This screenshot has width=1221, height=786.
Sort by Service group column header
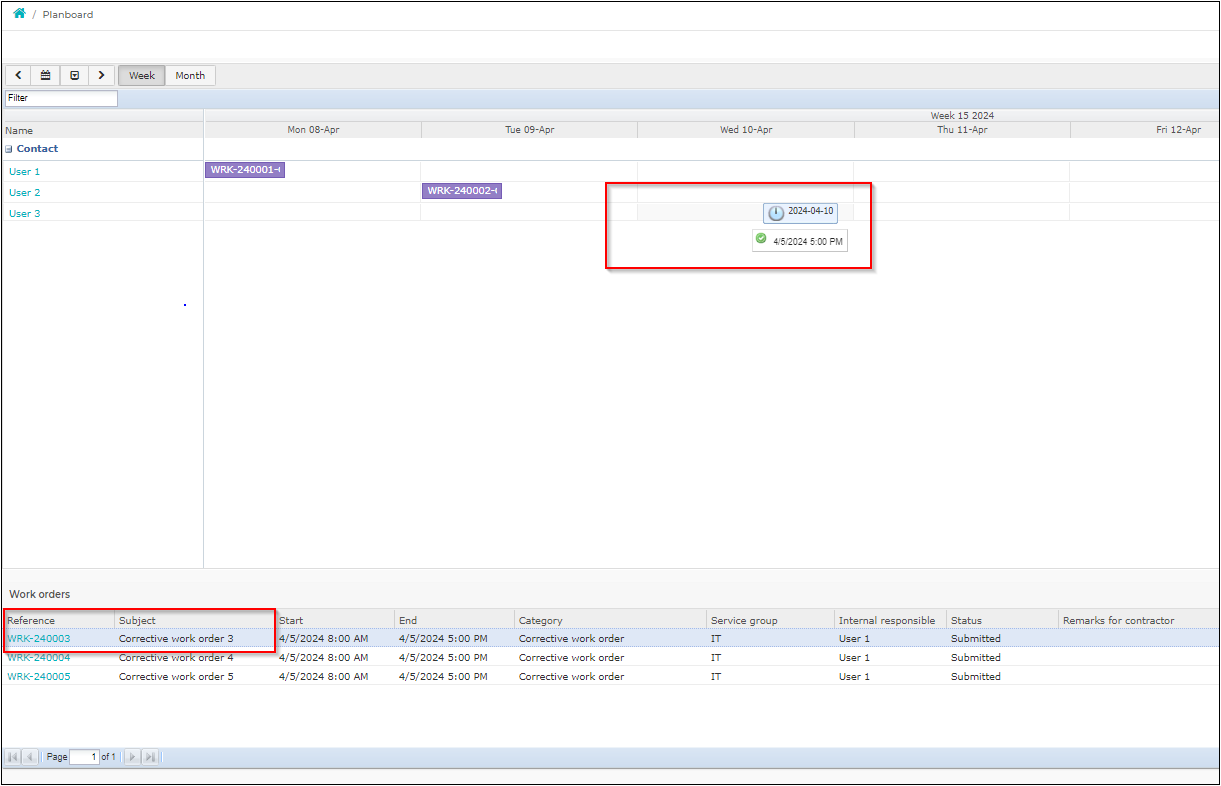point(771,620)
